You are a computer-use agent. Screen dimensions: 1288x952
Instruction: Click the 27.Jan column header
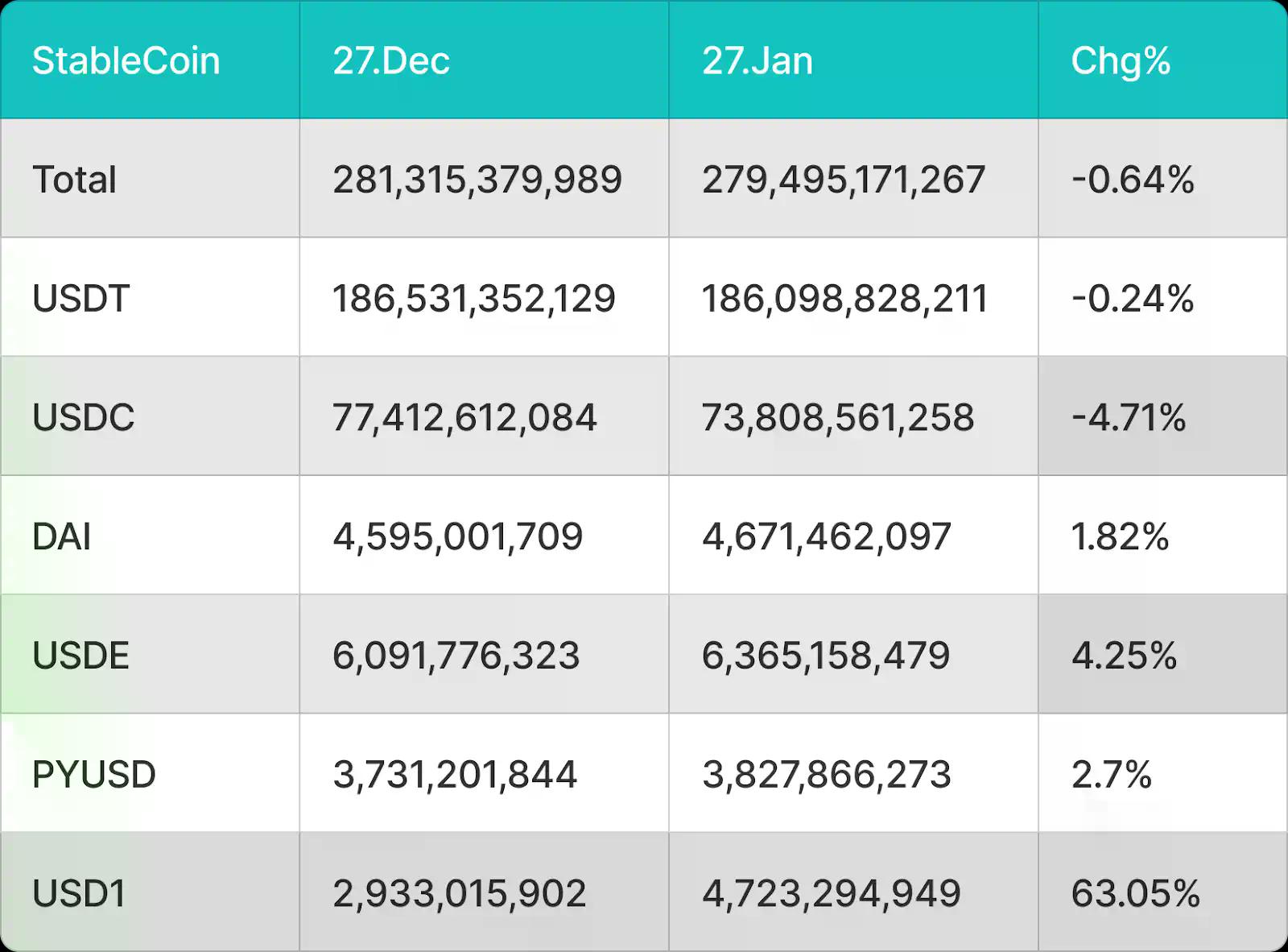click(758, 60)
